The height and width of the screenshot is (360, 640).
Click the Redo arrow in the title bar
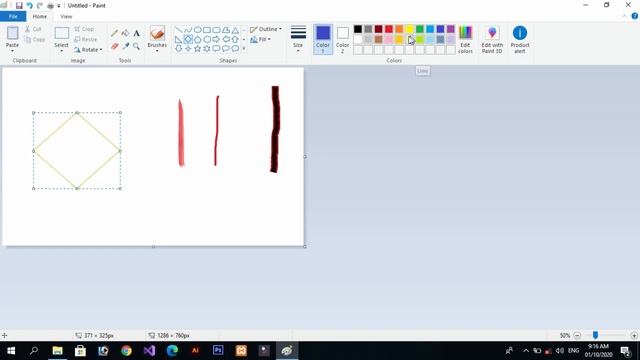[x=40, y=6]
